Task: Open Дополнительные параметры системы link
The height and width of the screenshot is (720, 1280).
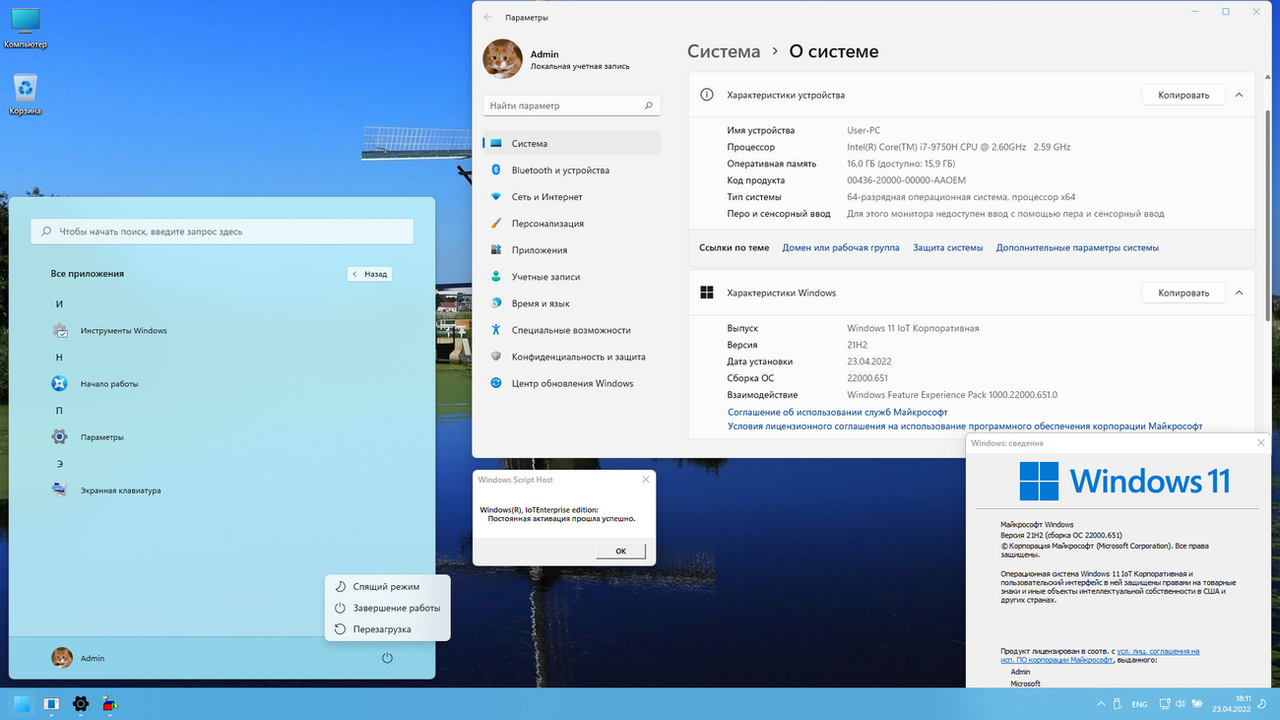Action: coord(1077,248)
